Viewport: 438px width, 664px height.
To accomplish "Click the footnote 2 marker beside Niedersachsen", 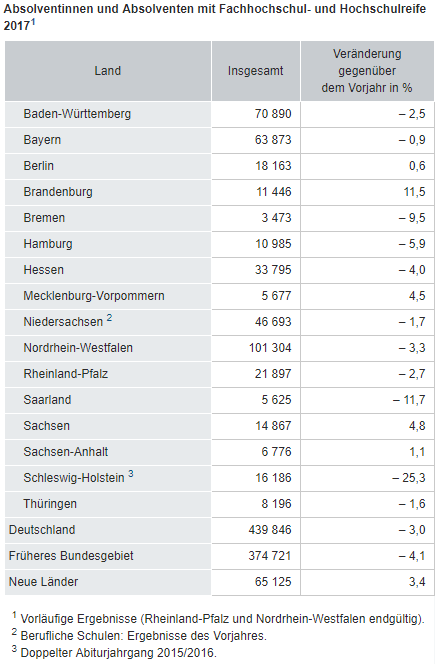I will pos(109,318).
